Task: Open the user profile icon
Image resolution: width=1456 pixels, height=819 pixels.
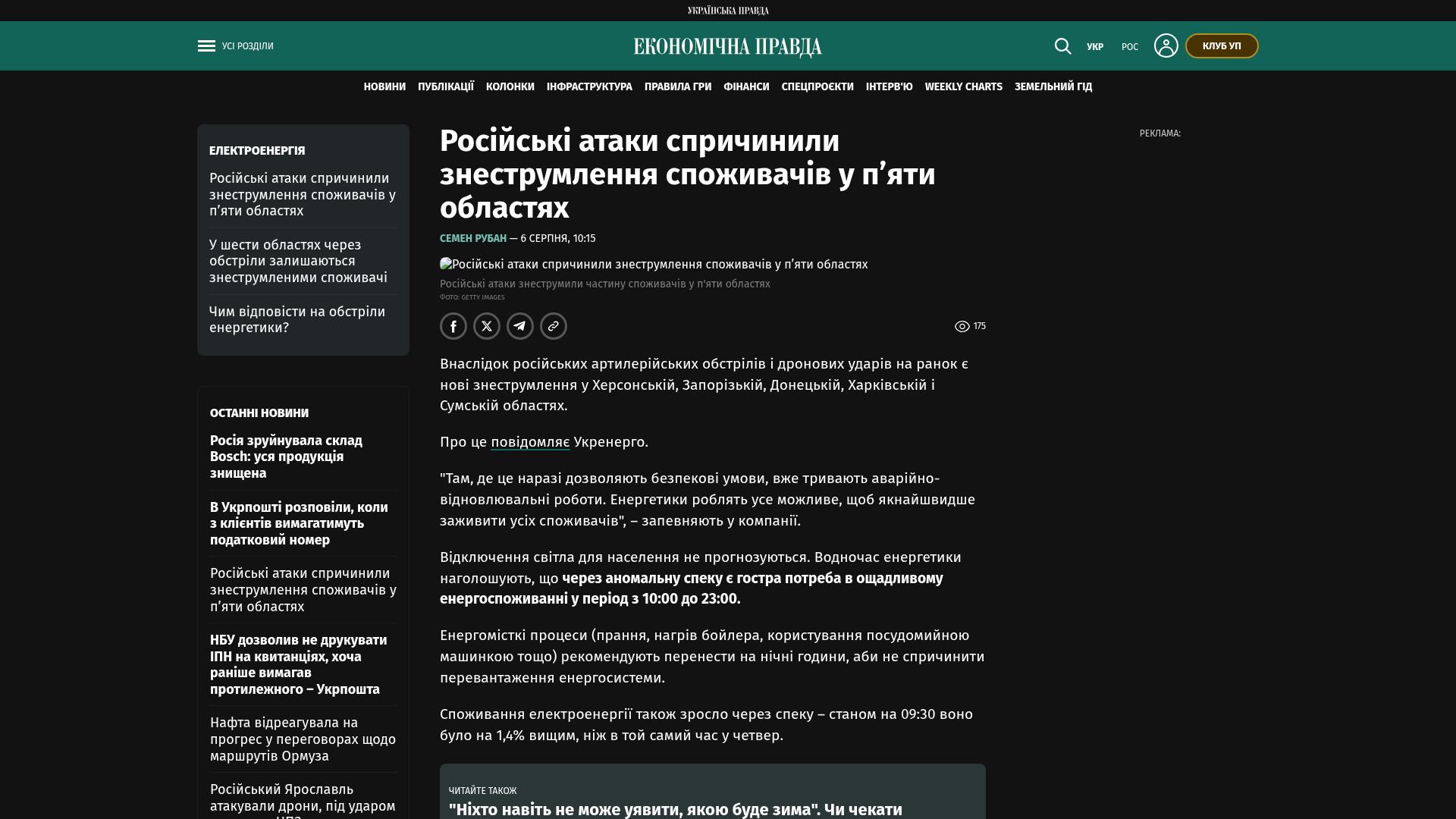Action: point(1166,45)
